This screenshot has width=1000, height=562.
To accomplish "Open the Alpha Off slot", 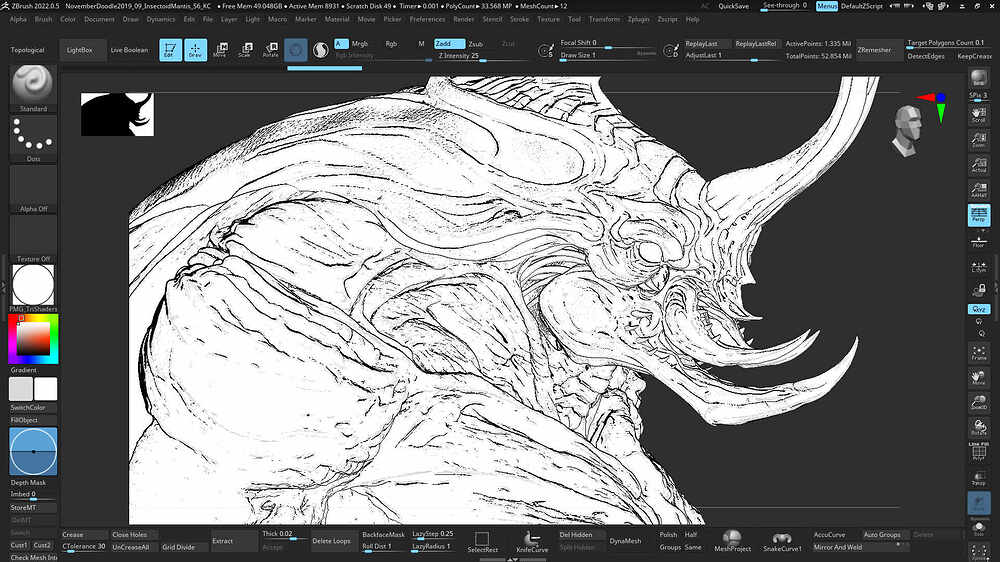I will click(33, 189).
